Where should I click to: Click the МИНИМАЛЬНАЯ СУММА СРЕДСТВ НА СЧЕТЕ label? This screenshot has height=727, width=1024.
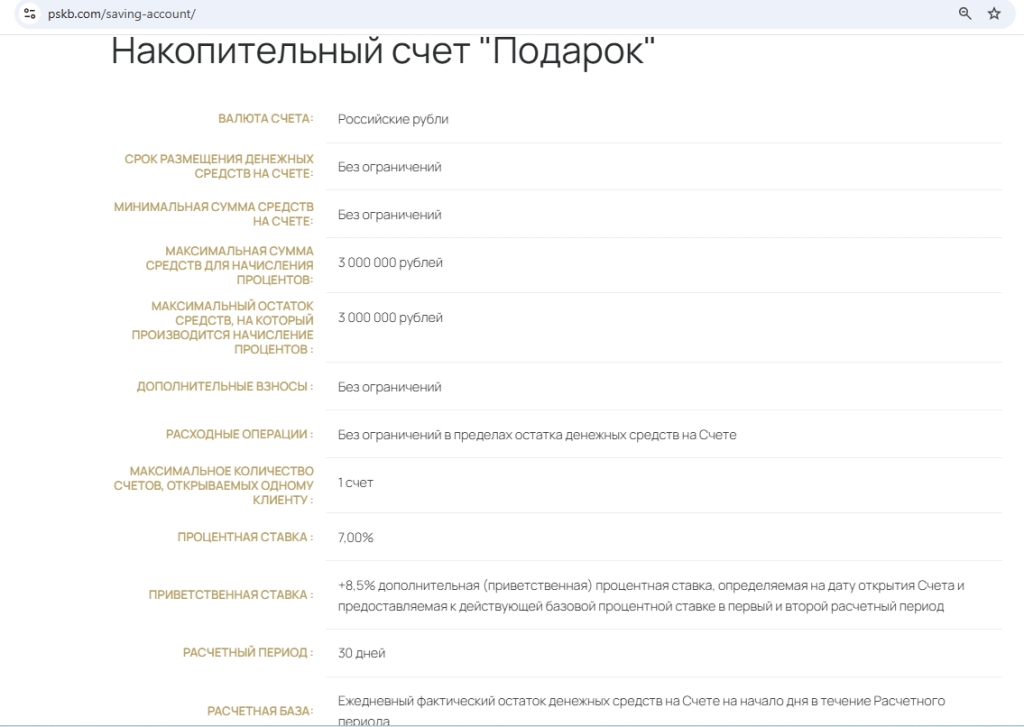coord(214,214)
